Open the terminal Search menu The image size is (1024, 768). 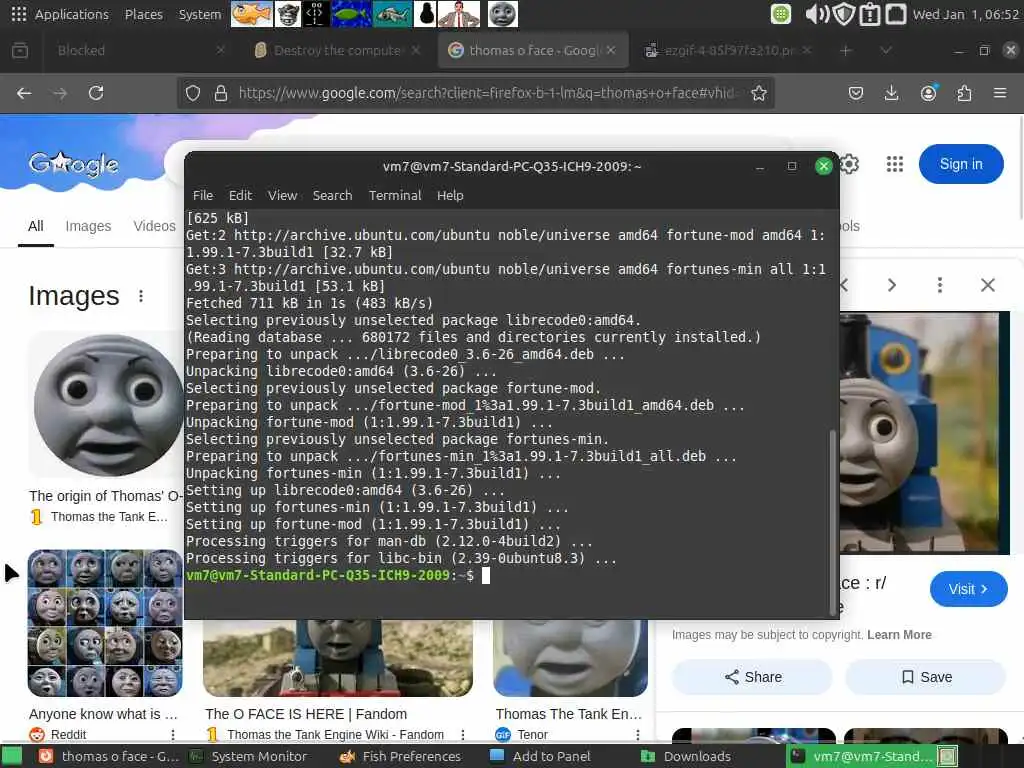pos(332,195)
